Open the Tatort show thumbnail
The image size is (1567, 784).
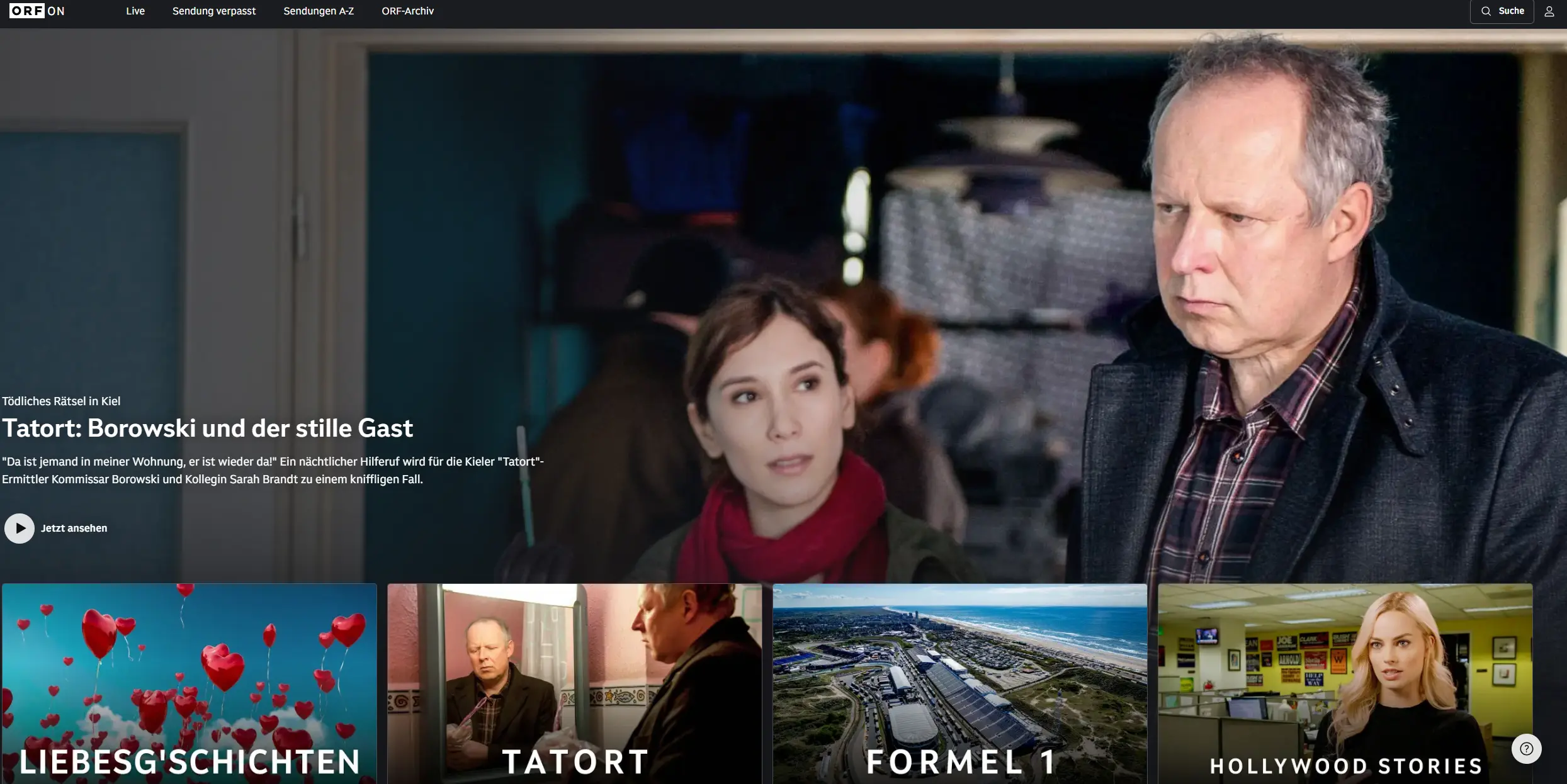tap(574, 667)
